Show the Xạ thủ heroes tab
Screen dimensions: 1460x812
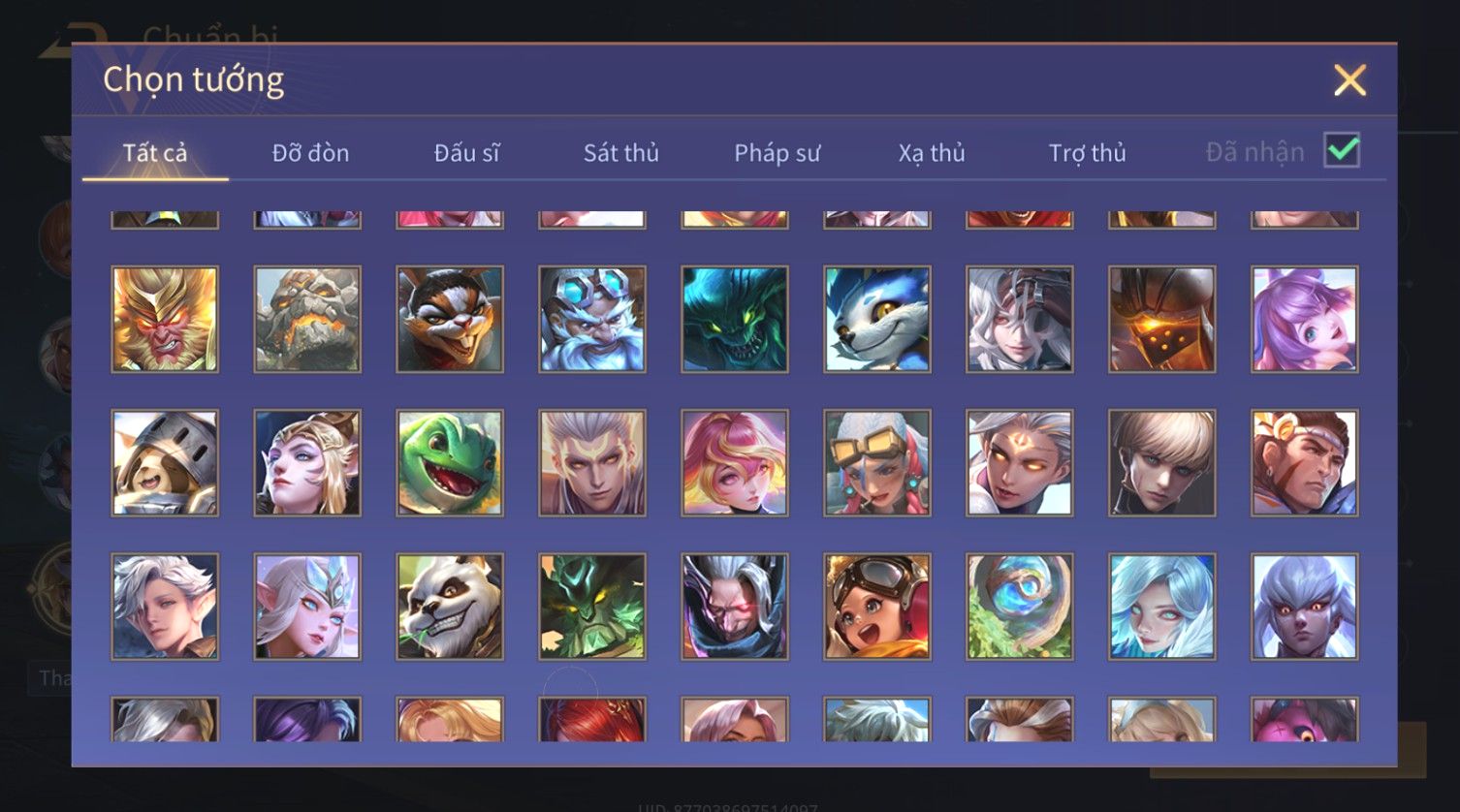click(x=932, y=153)
